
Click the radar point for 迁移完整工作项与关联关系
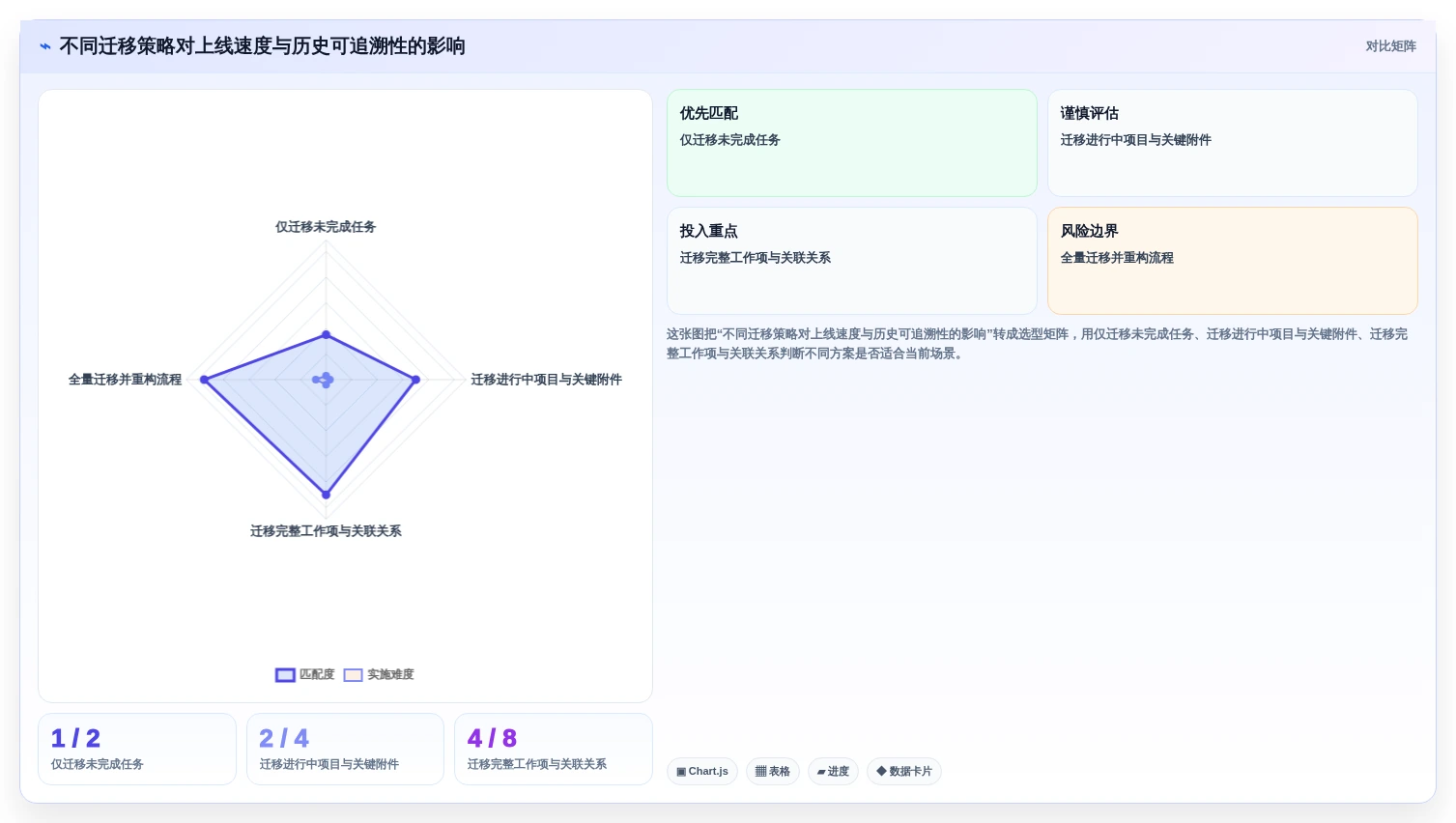point(326,495)
